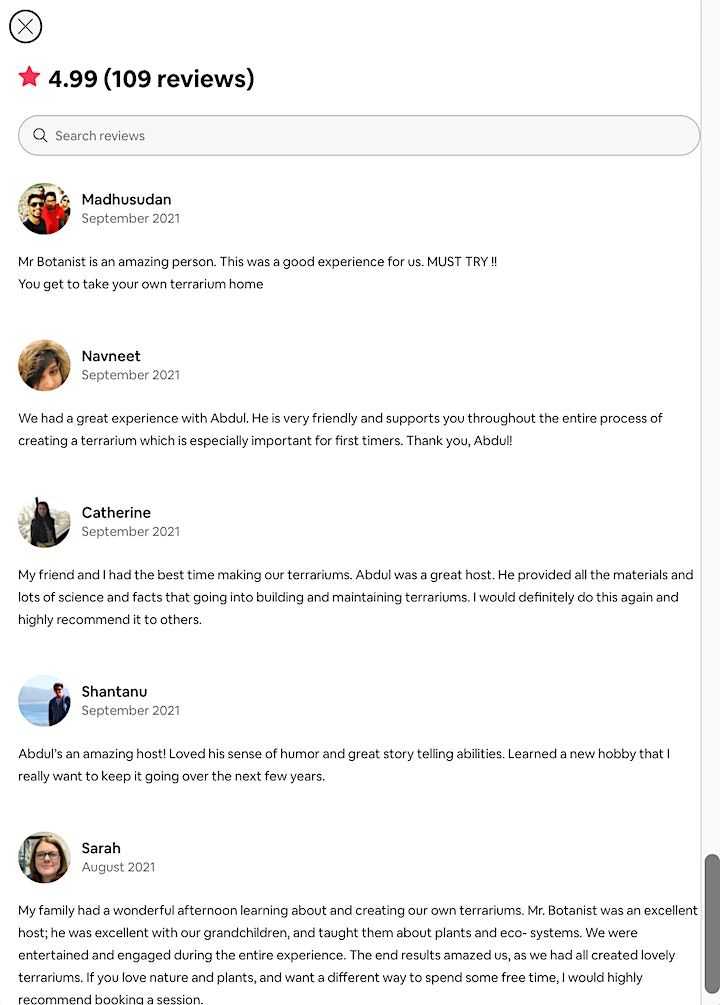720x1005 pixels.
Task: Open Shantanu's profile photo
Action: (x=44, y=701)
